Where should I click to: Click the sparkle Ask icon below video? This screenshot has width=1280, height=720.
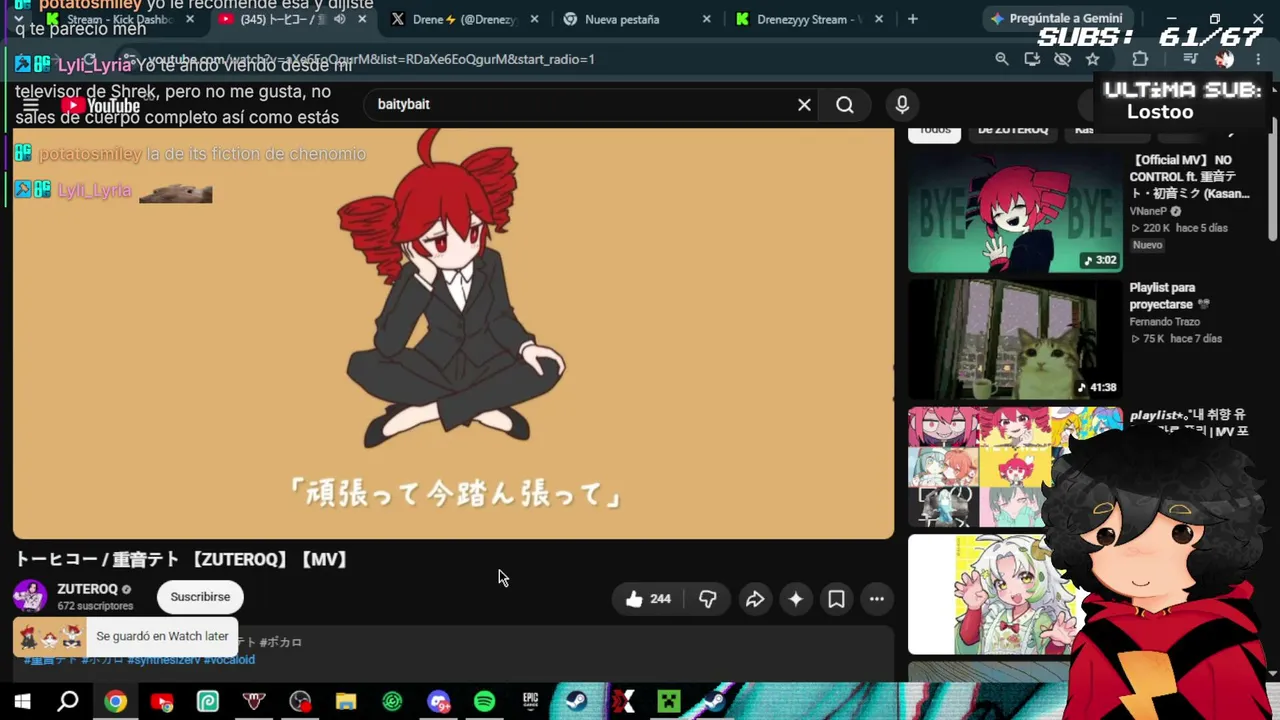pyautogui.click(x=796, y=599)
